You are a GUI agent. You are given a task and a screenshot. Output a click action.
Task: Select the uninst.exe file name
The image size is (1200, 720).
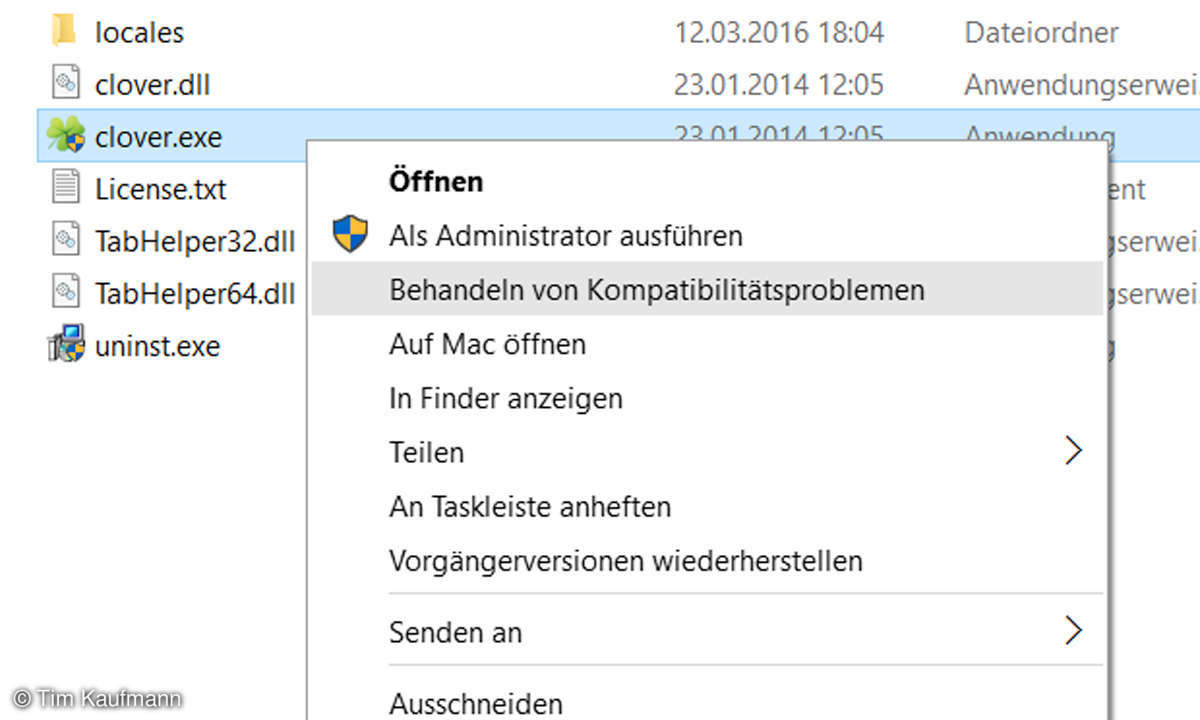tap(158, 346)
